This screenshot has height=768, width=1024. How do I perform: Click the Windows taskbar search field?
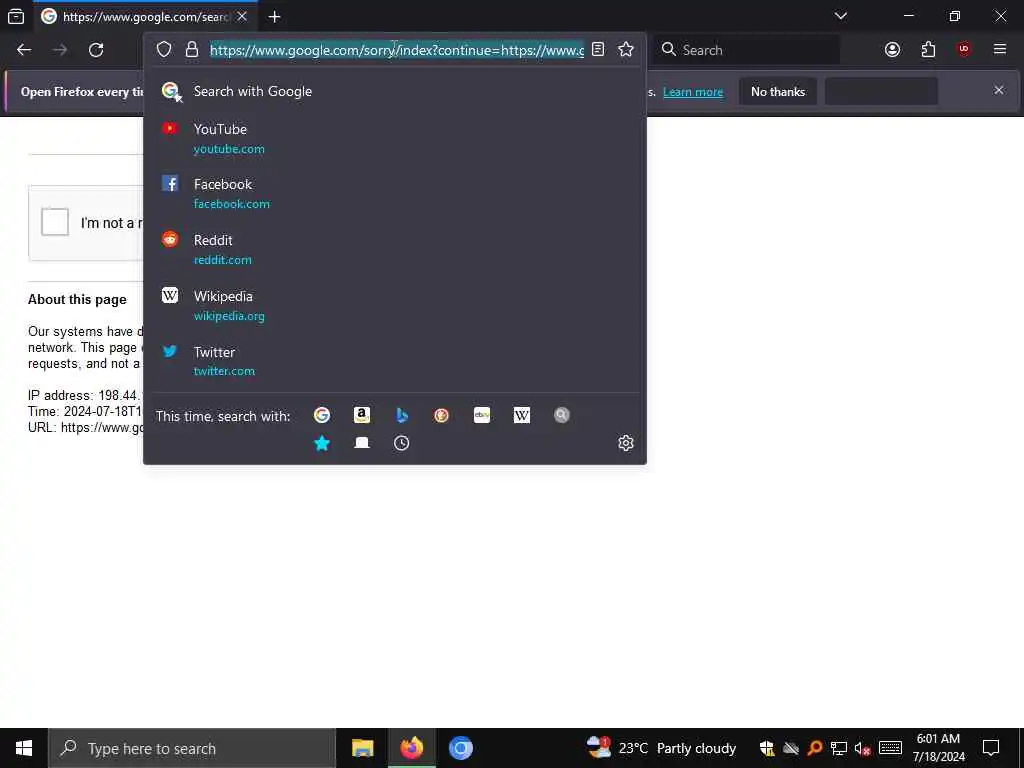(192, 748)
